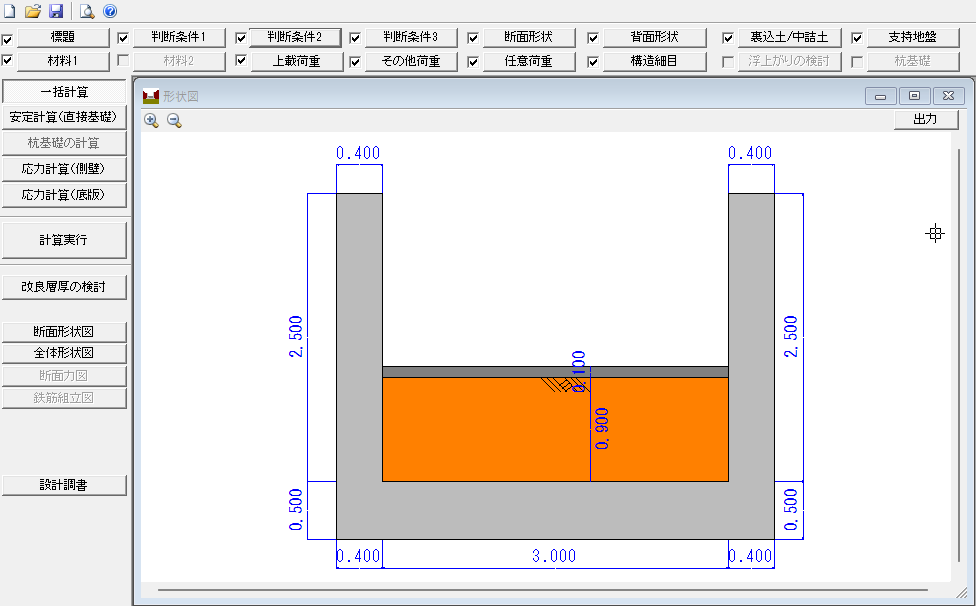Zoom in on the 形状図 drawing
This screenshot has width=976, height=606.
pos(152,120)
